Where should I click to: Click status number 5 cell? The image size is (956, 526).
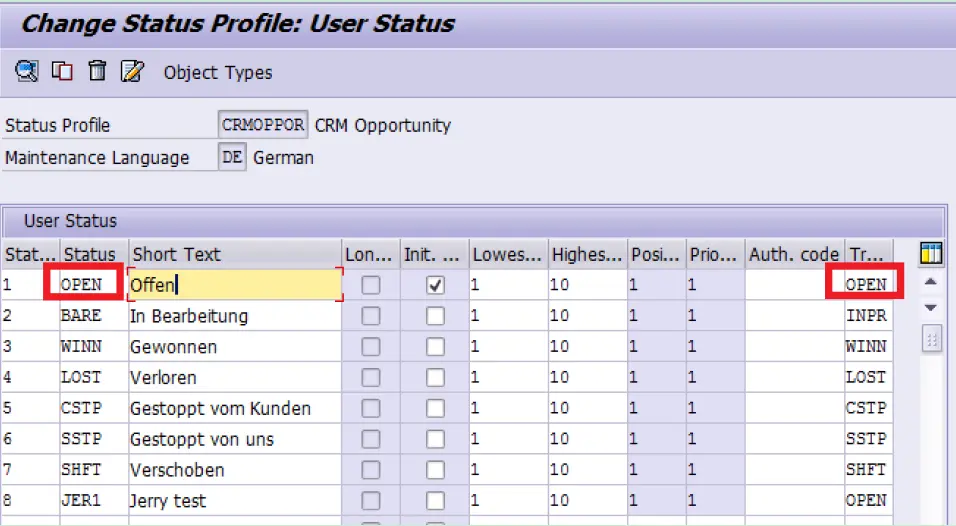(x=30, y=408)
